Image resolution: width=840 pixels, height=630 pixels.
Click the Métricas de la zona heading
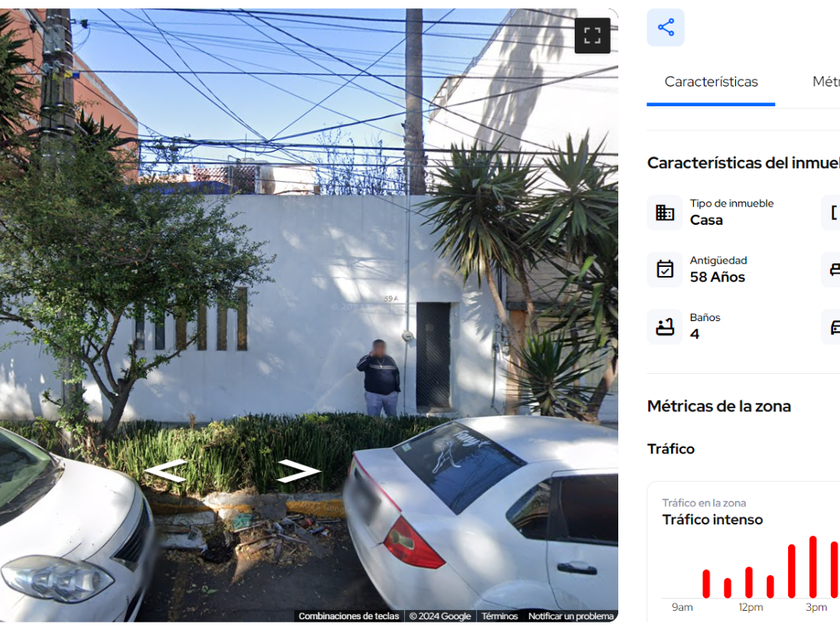(719, 406)
